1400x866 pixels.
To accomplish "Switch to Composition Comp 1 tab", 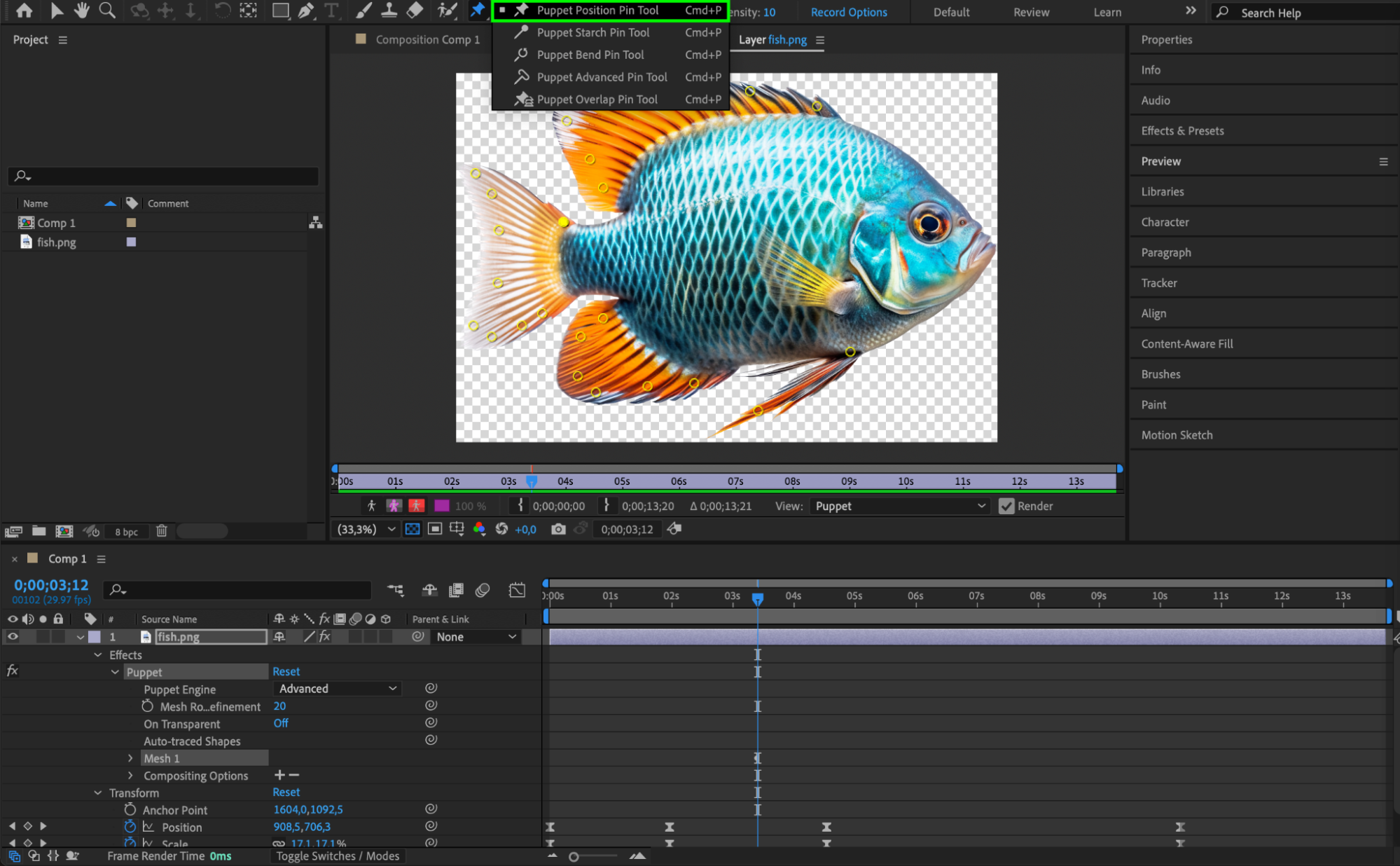I will point(427,40).
